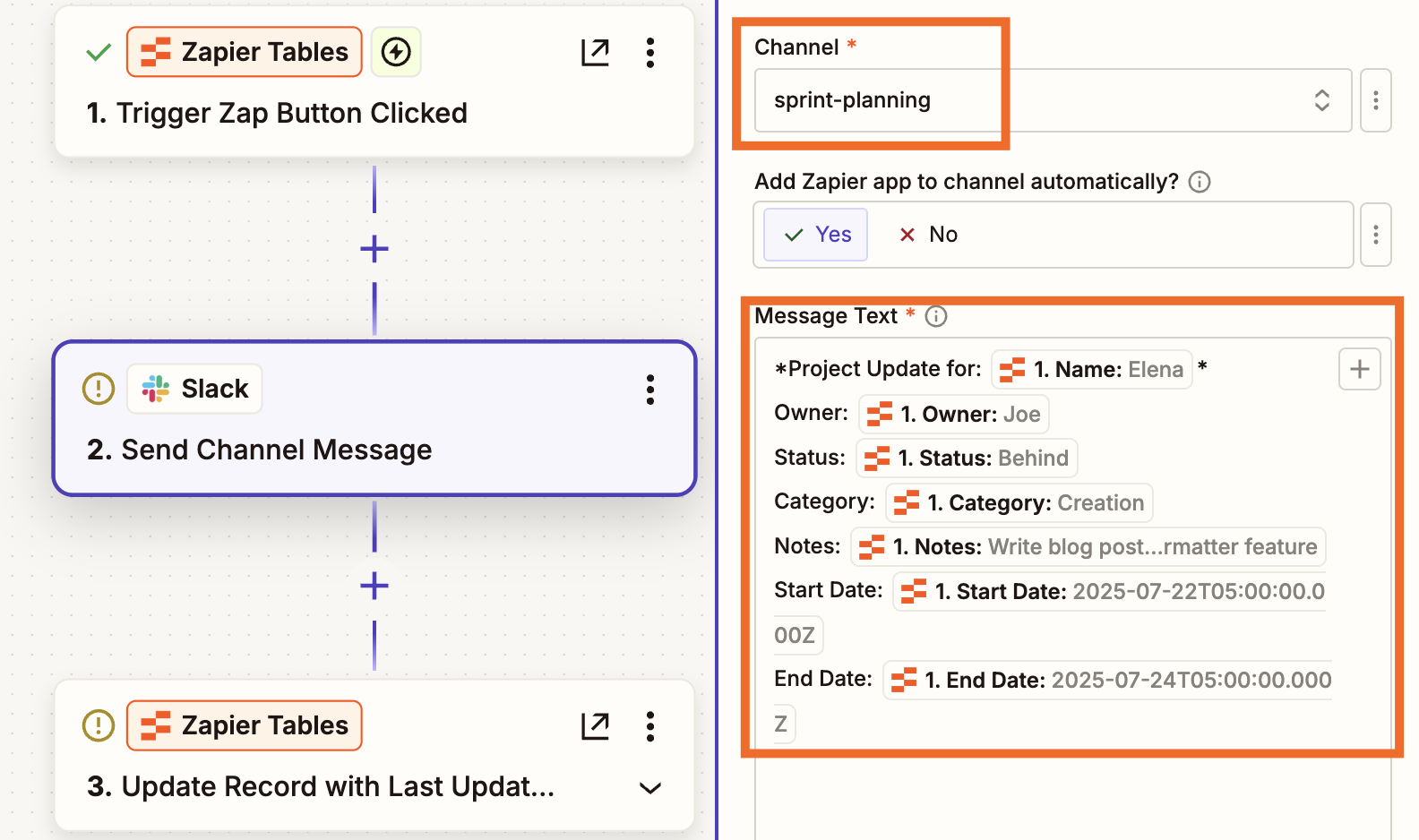Click the warning icon on the Slack step
Screen dimensions: 1419x840
point(99,389)
